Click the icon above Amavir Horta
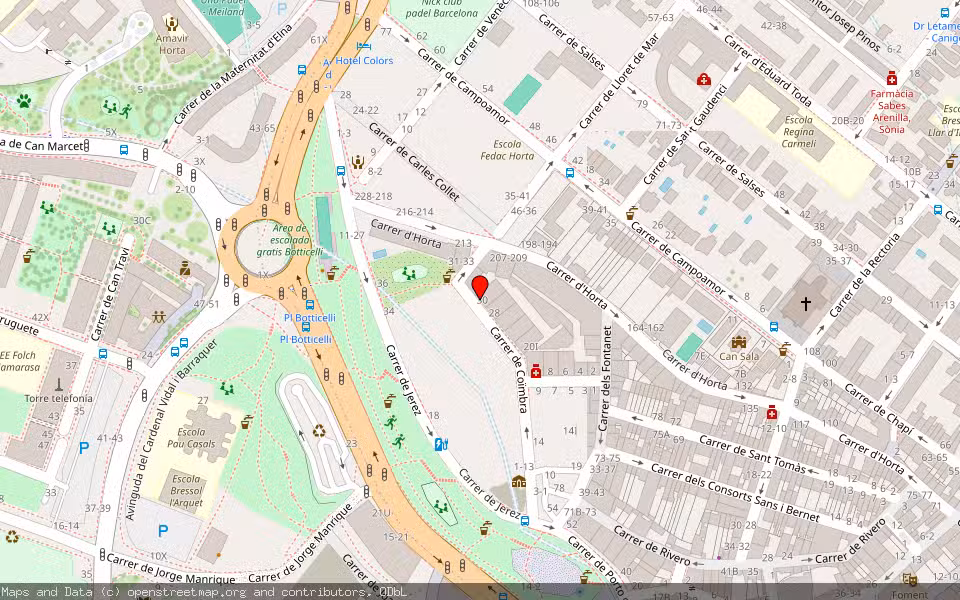 (171, 24)
